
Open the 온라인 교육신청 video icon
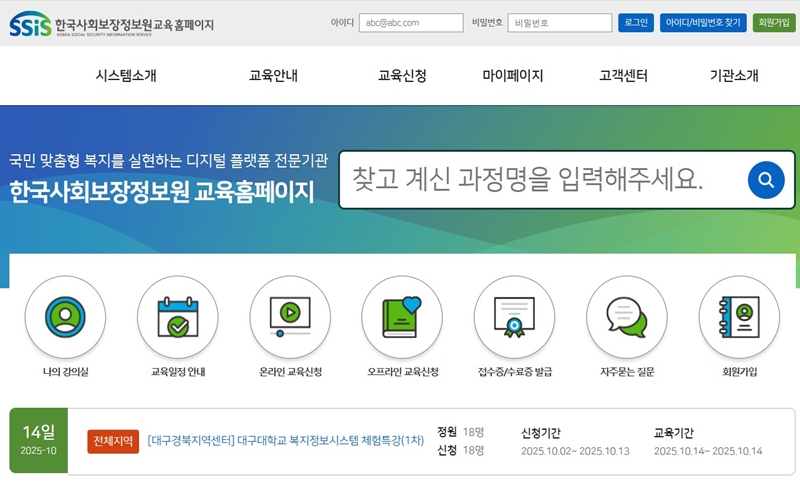click(x=290, y=317)
